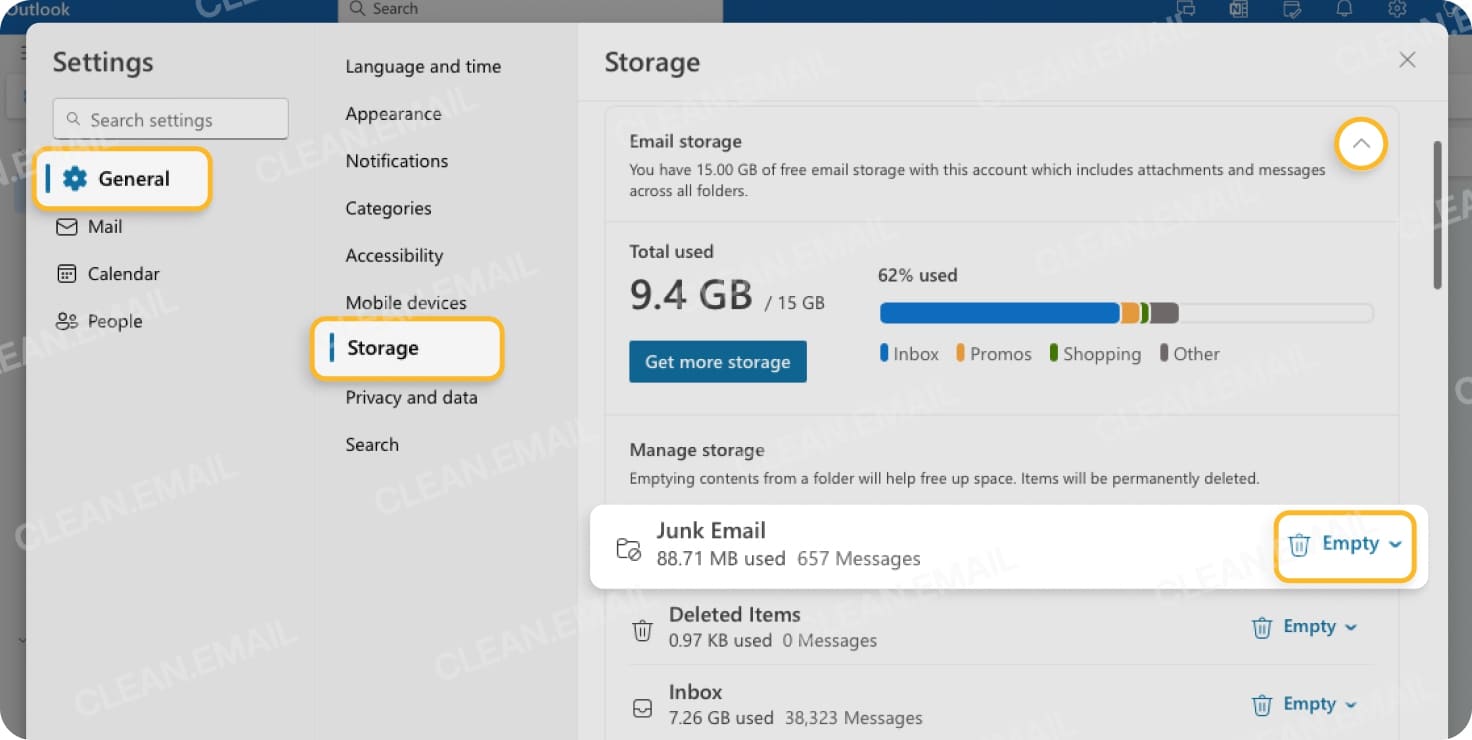
Task: Switch to Privacy and data settings
Action: pos(411,397)
